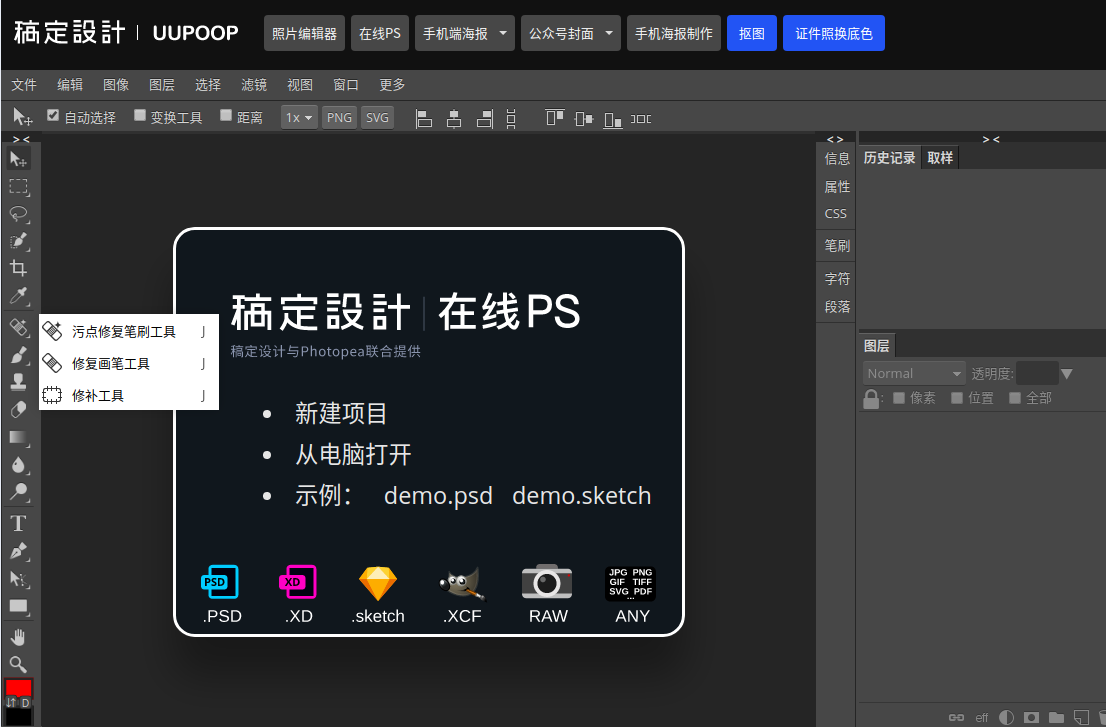The image size is (1106, 727).
Task: Open the 1x scale dropdown
Action: click(299, 118)
